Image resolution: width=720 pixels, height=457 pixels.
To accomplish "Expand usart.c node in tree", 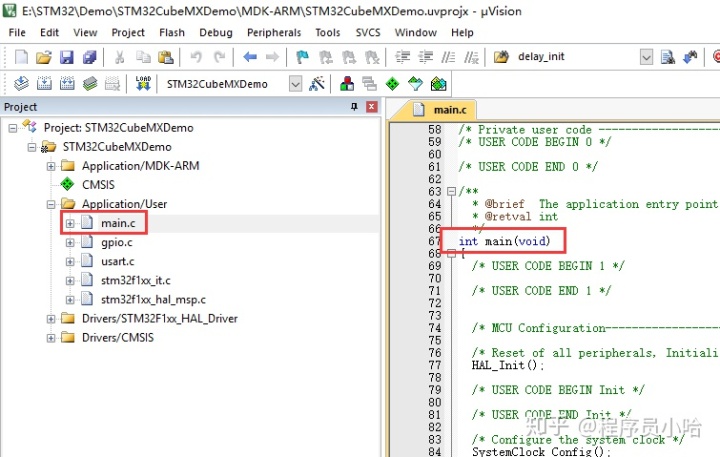I will point(70,262).
